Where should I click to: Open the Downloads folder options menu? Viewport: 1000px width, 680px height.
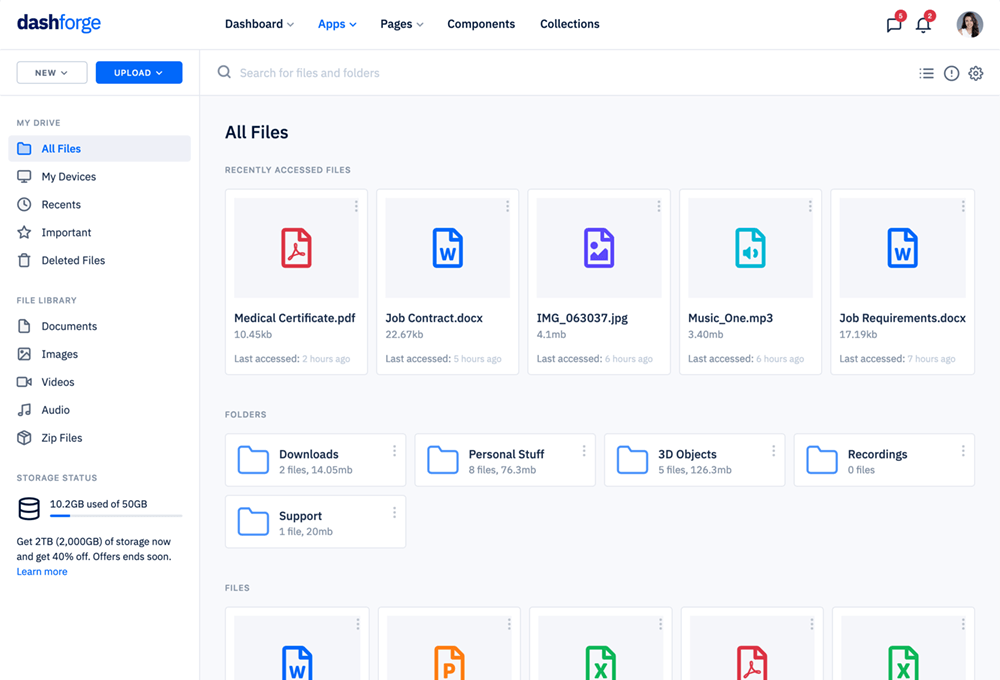[394, 451]
